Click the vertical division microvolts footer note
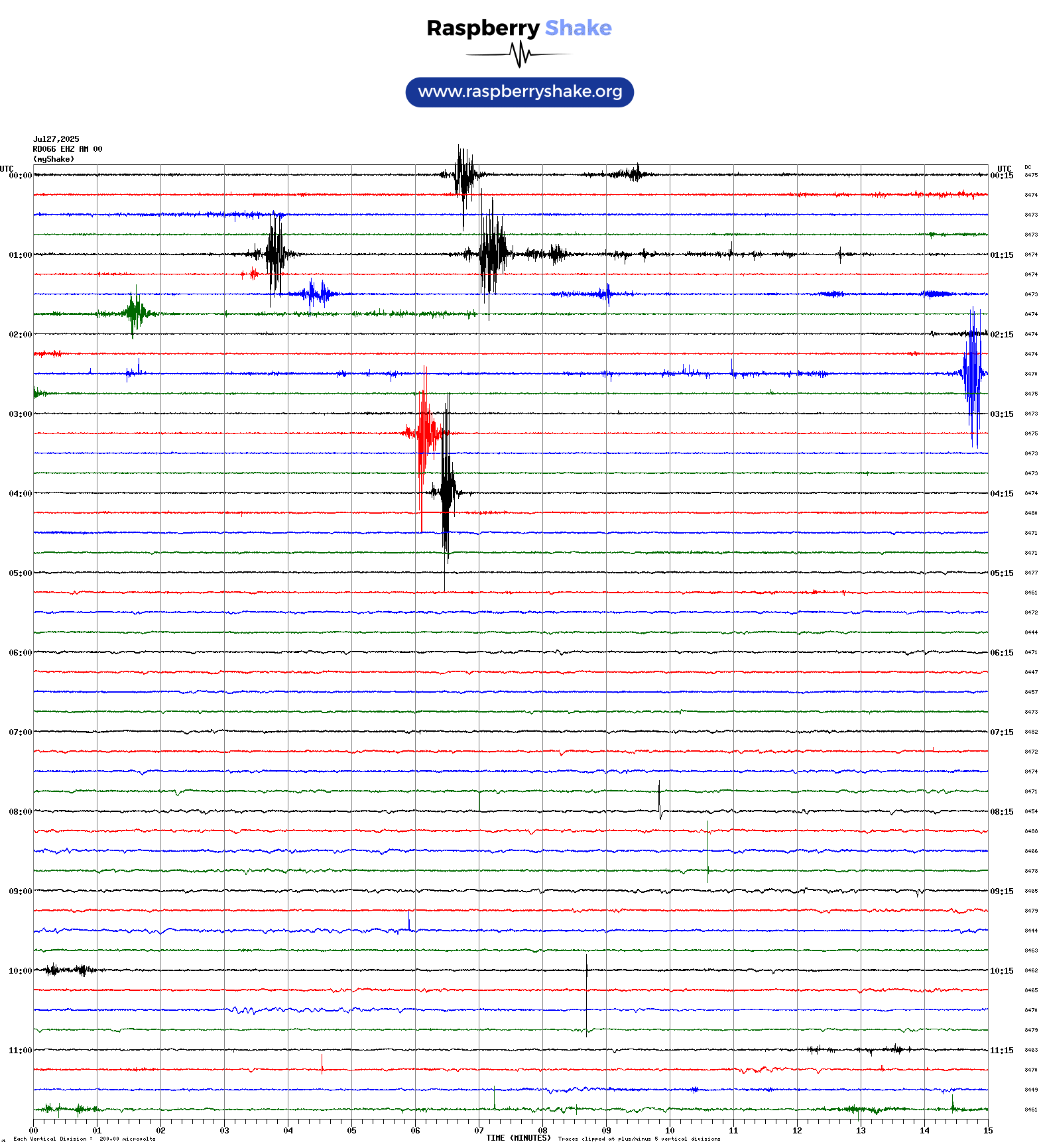The height and width of the screenshot is (1148, 1041). [x=84, y=1139]
